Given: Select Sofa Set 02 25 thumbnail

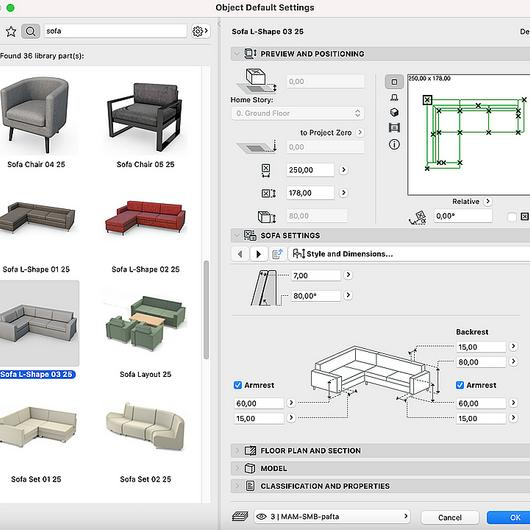Looking at the screenshot, I should (x=145, y=427).
